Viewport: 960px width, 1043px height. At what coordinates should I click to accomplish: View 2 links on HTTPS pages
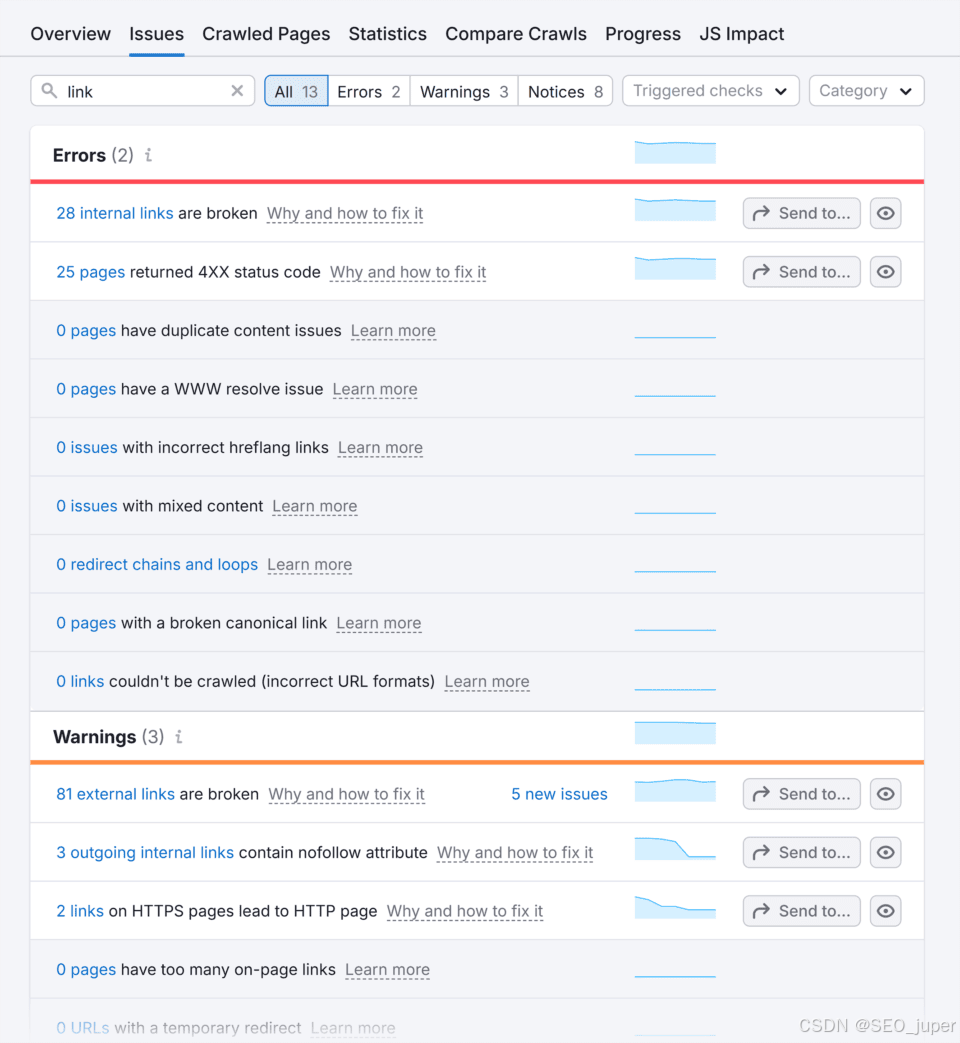click(80, 911)
